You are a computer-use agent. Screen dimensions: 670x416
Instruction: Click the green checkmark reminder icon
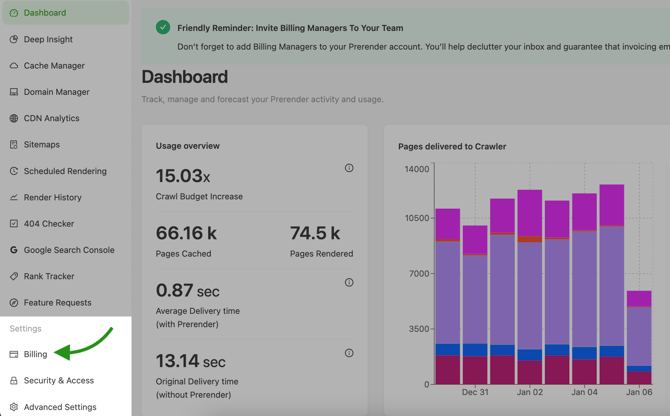tap(163, 27)
